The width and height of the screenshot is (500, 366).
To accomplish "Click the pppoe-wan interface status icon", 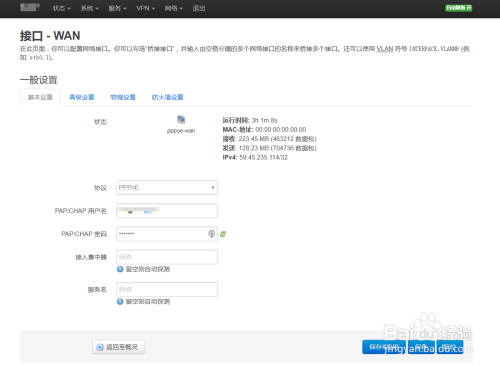I will coord(181,119).
